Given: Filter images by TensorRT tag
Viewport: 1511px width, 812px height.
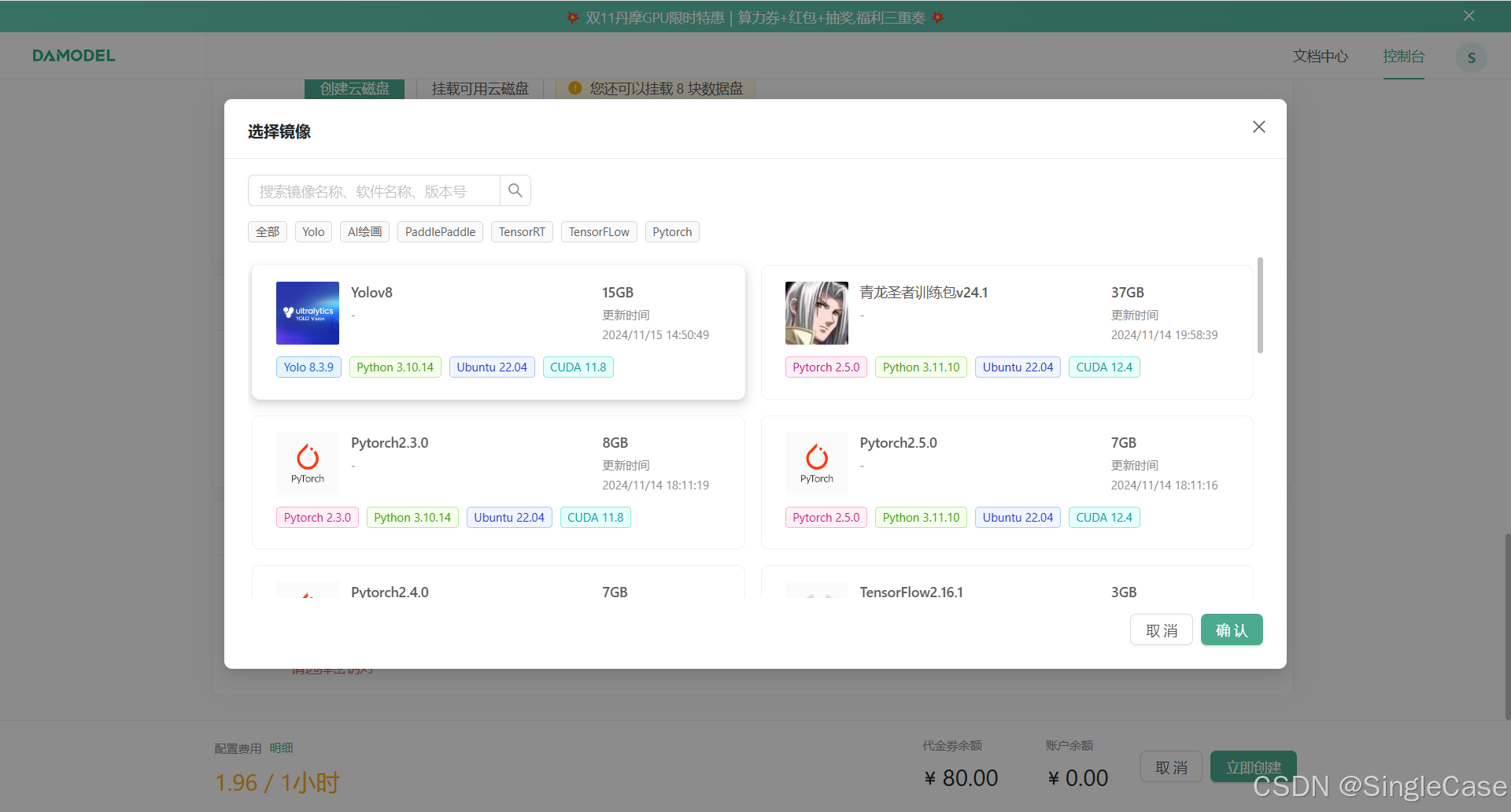Looking at the screenshot, I should [x=522, y=231].
